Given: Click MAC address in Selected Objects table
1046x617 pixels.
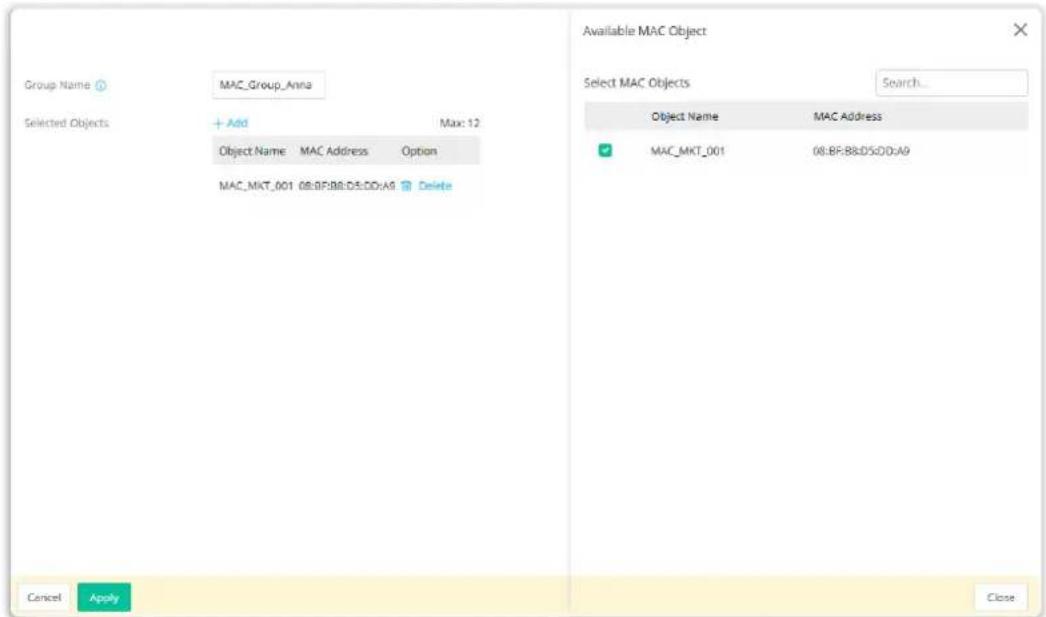Looking at the screenshot, I should 347,185.
